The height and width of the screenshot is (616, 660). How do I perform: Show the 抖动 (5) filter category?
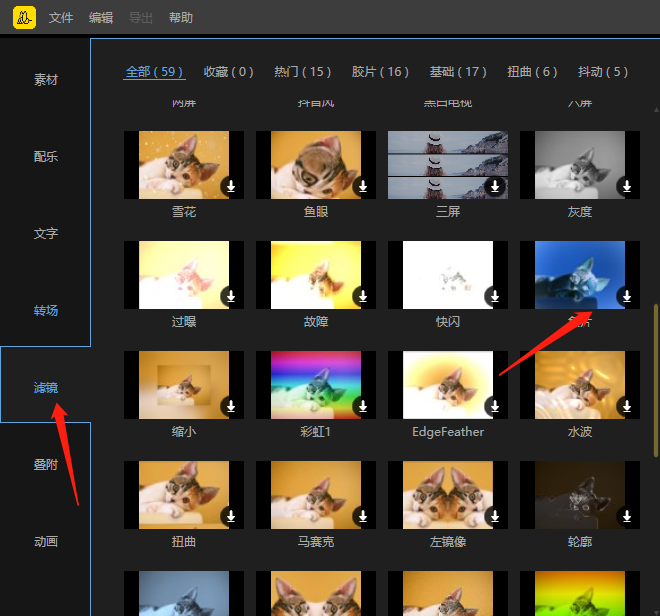pyautogui.click(x=603, y=72)
